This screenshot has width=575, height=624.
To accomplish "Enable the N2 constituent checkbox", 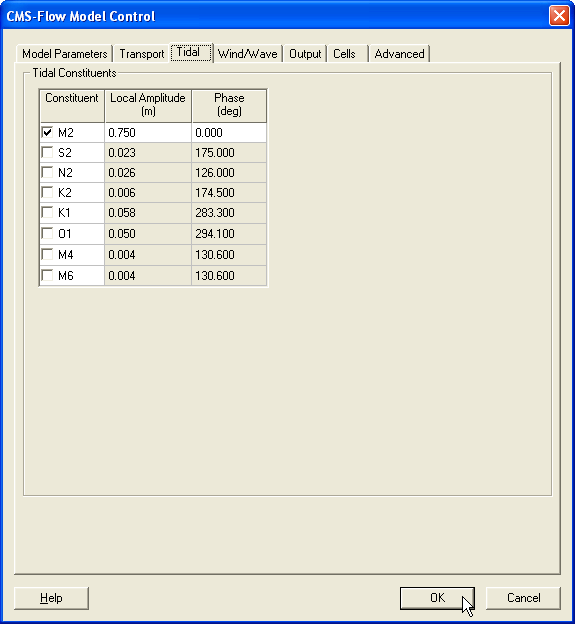I will [x=47, y=172].
